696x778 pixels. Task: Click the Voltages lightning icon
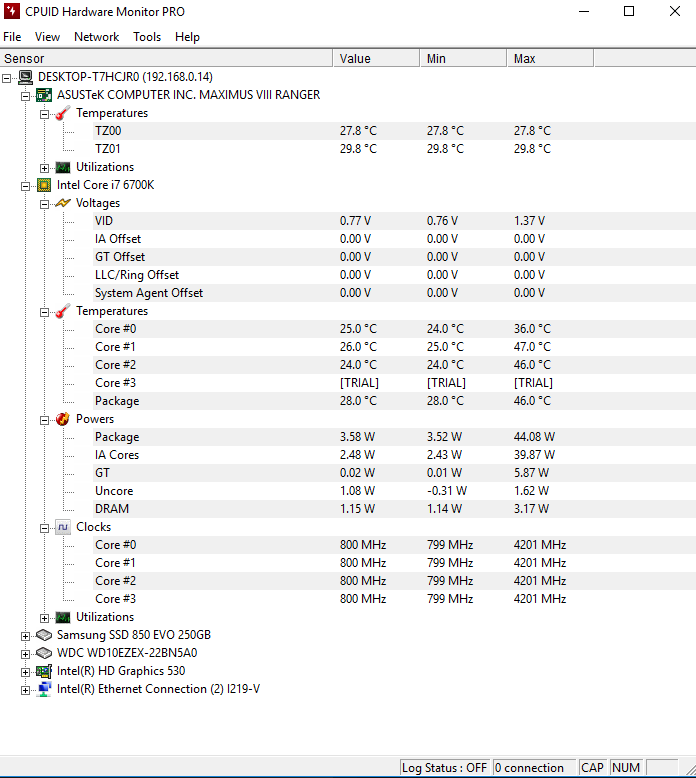(x=63, y=203)
